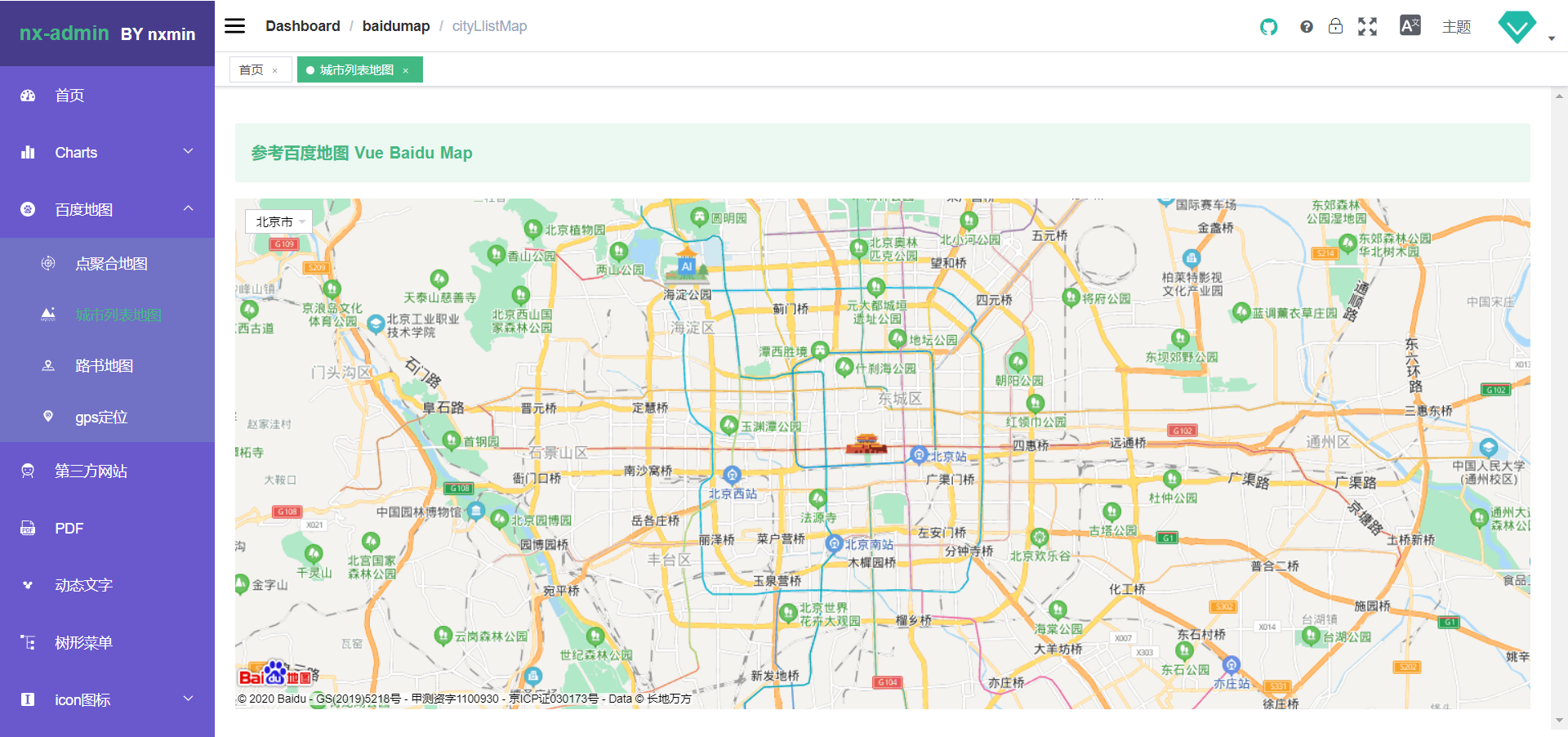Image resolution: width=1568 pixels, height=737 pixels.
Task: Click the mountain icon beside 城市列表地图
Action: point(48,314)
